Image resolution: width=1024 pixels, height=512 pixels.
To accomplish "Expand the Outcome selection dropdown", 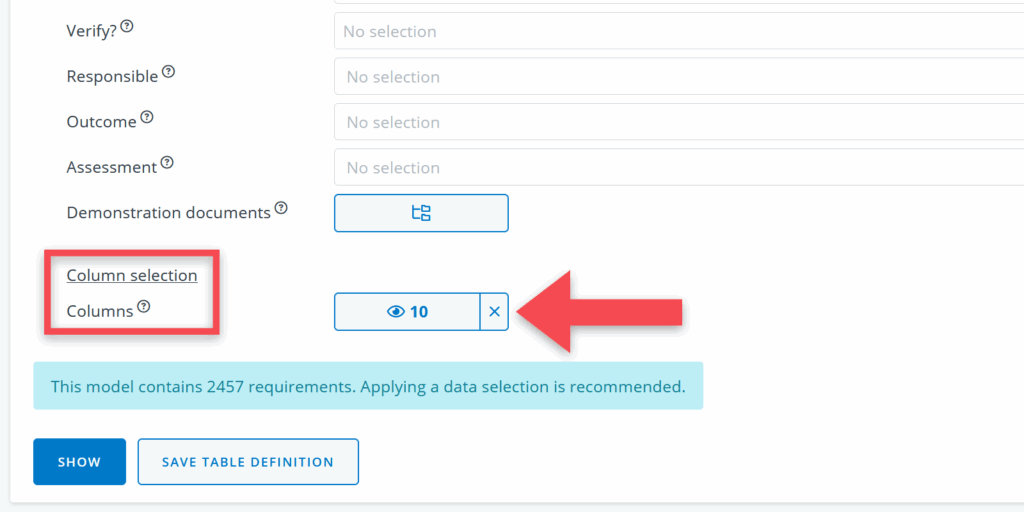I will point(678,122).
